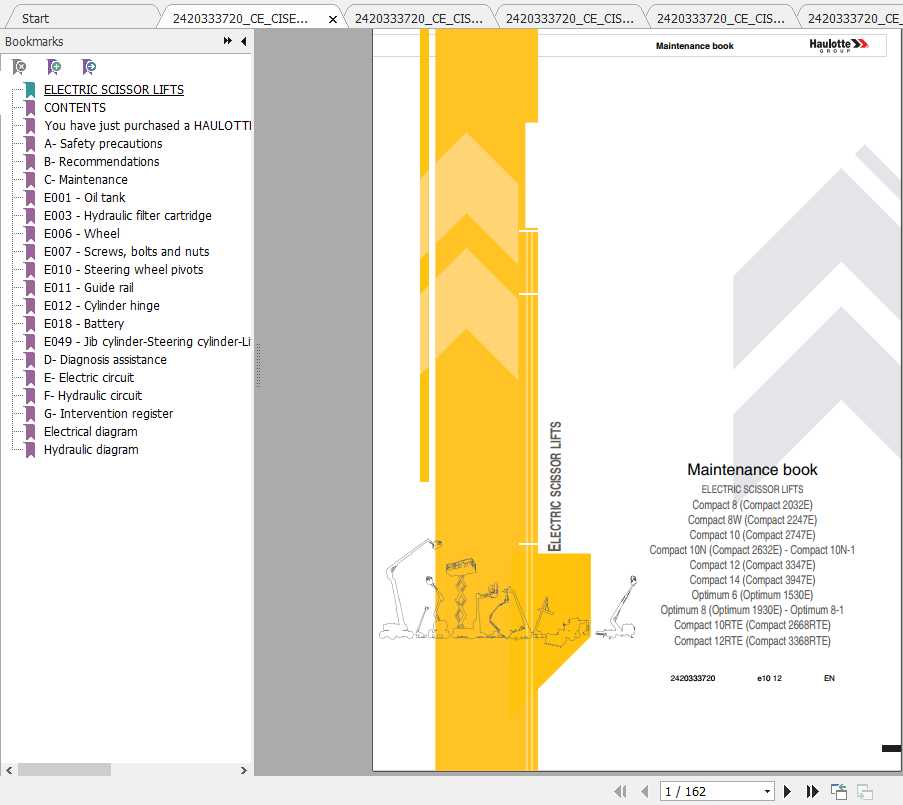903x805 pixels.
Task: Click bookmarks horizontal scrollbar thumb
Action: (64, 770)
